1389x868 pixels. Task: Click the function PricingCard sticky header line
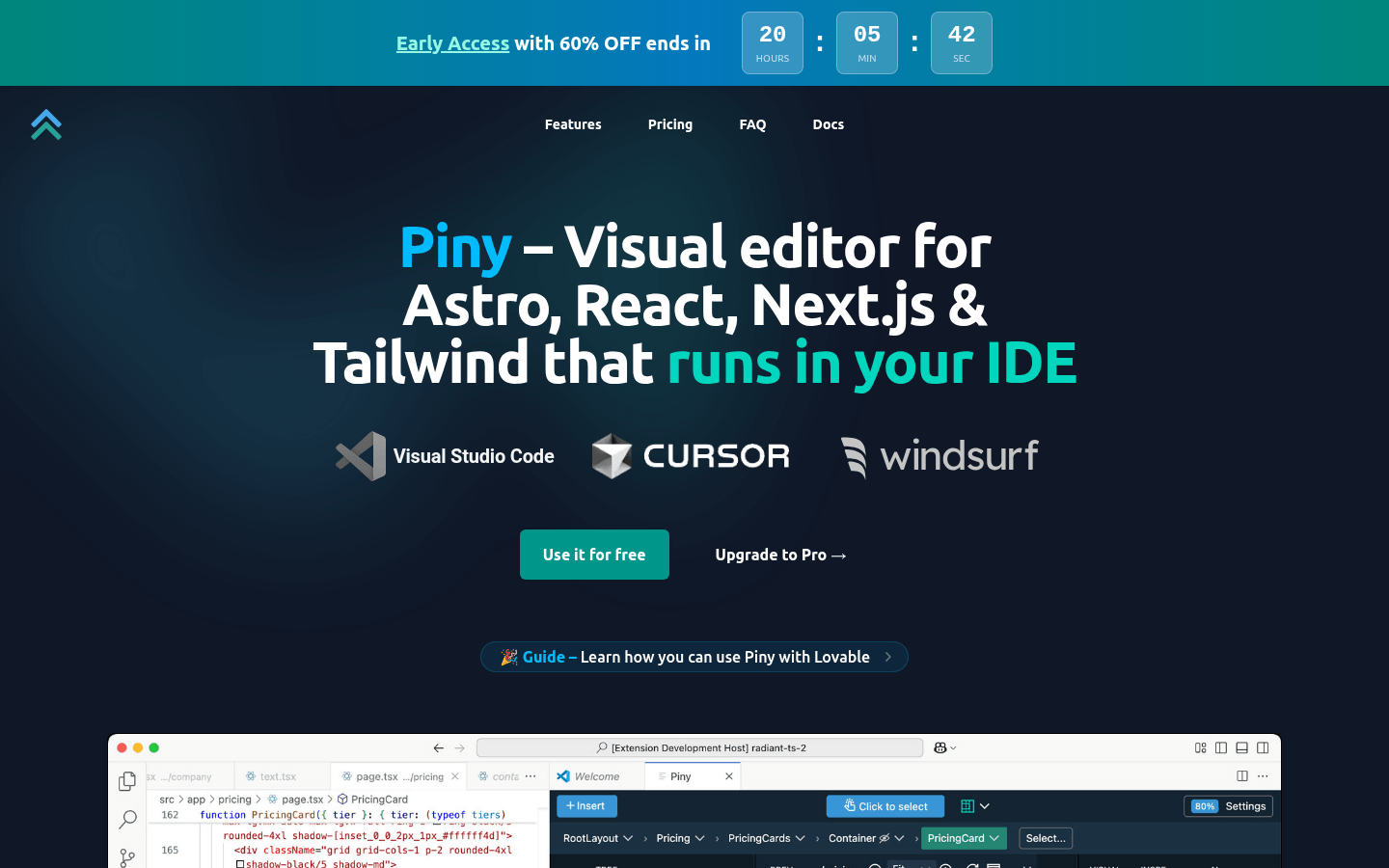point(353,815)
